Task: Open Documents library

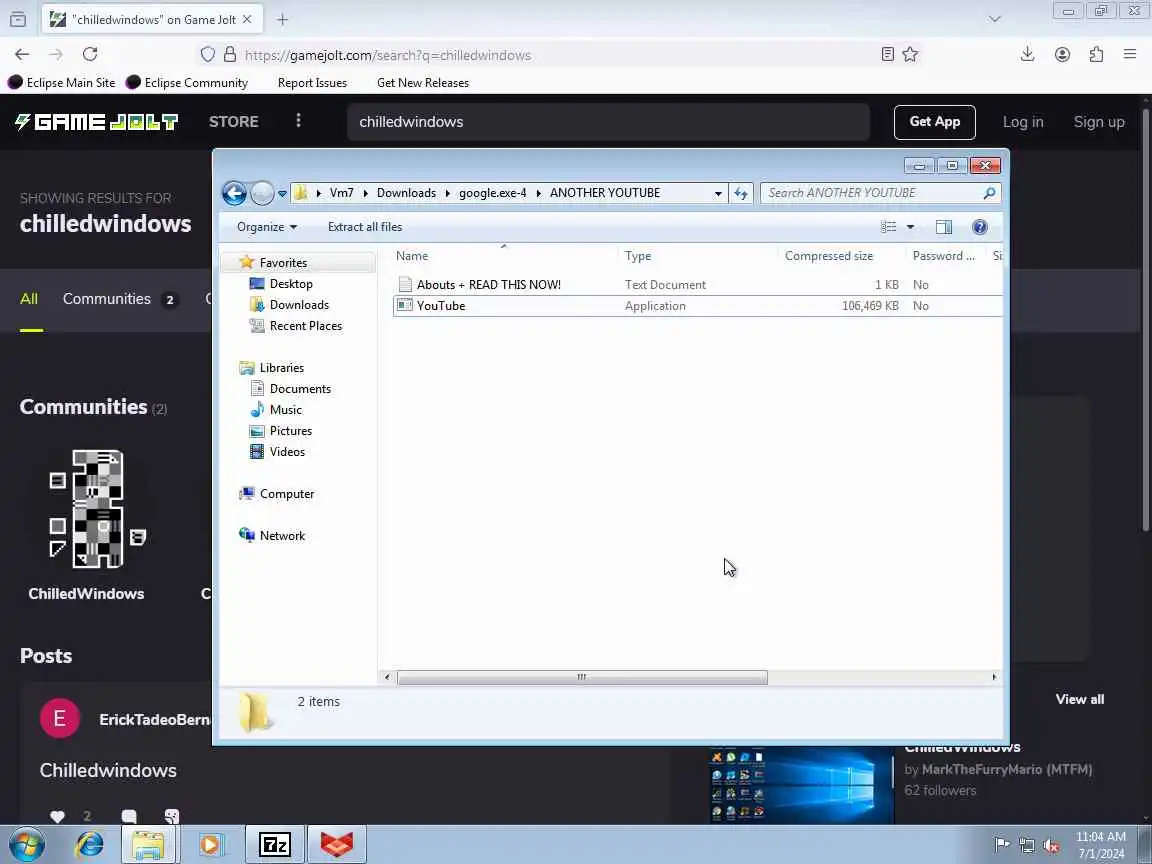Action: point(300,389)
